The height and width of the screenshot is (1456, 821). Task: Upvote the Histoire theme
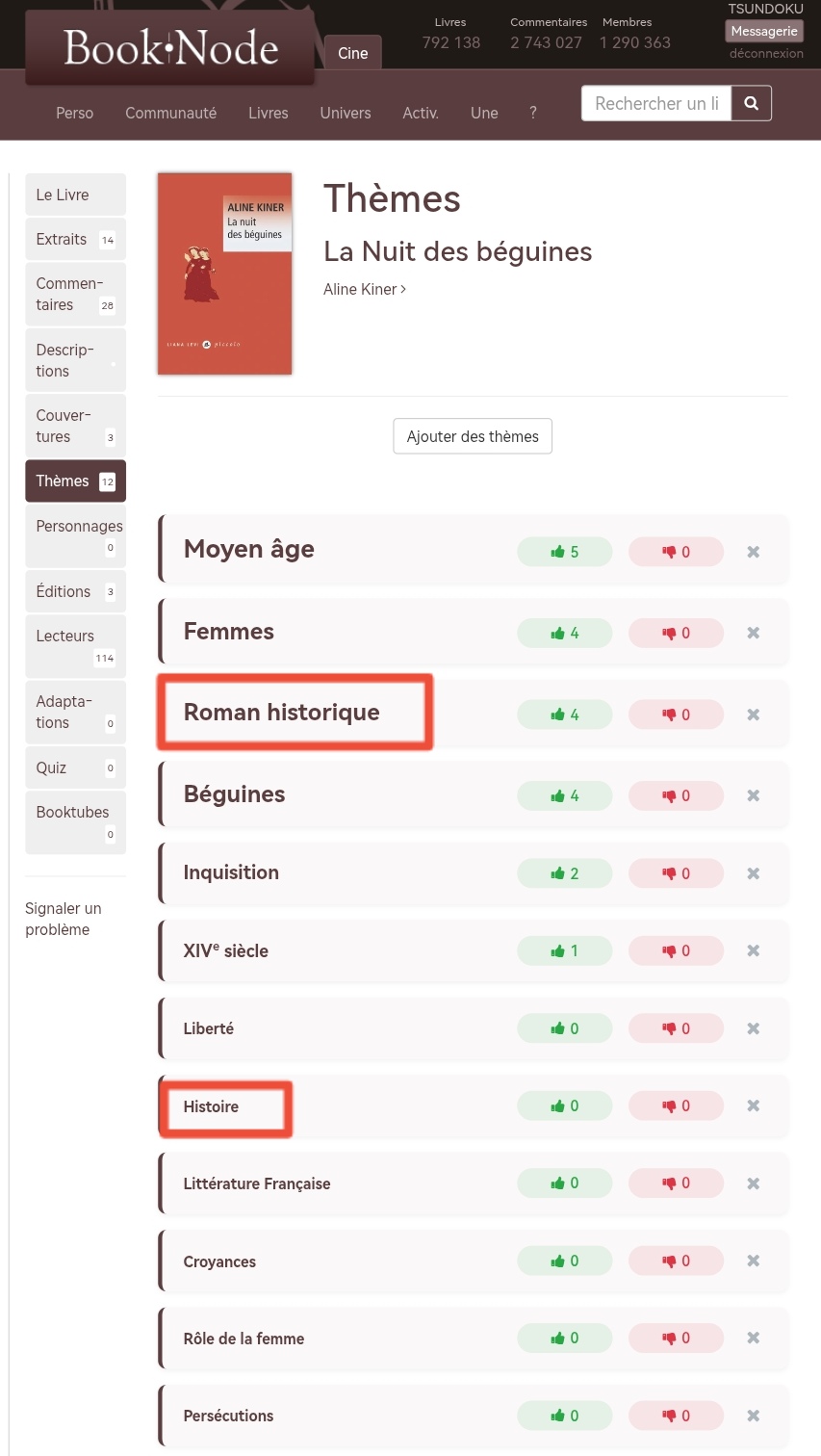[x=565, y=1105]
